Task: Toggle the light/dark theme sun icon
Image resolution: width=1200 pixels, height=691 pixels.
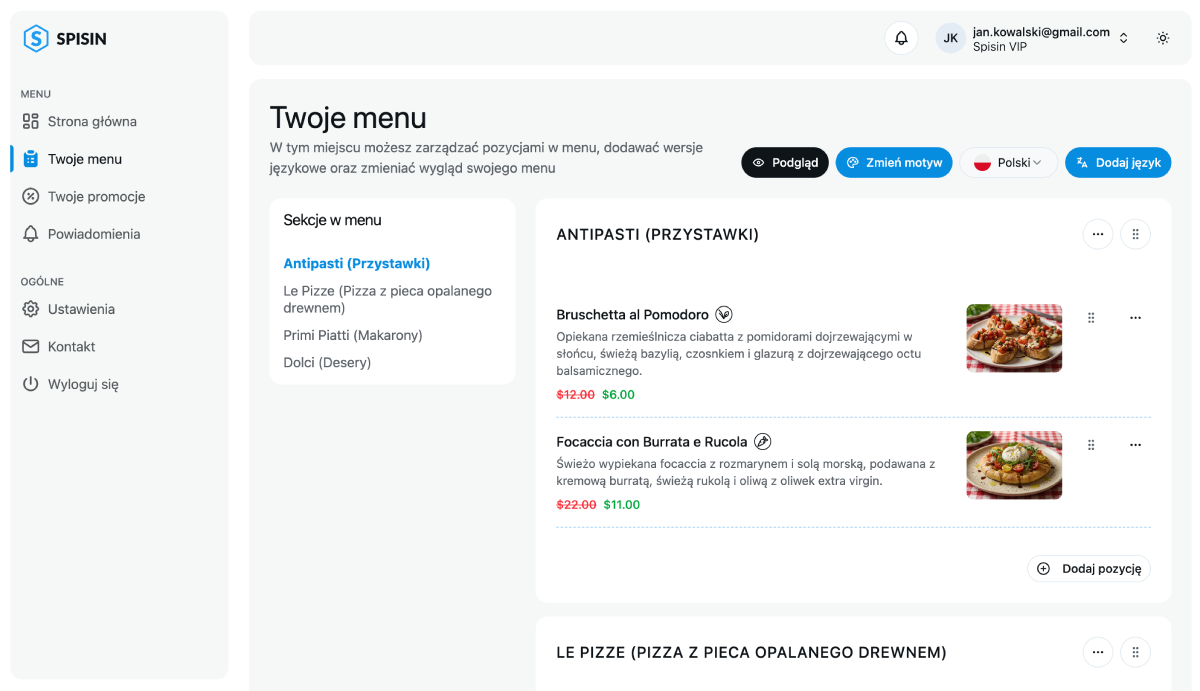Action: coord(1163,38)
